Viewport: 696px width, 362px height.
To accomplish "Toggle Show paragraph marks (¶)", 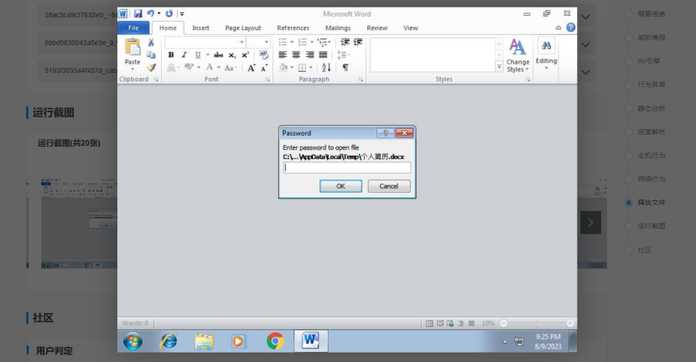I will pos(345,67).
